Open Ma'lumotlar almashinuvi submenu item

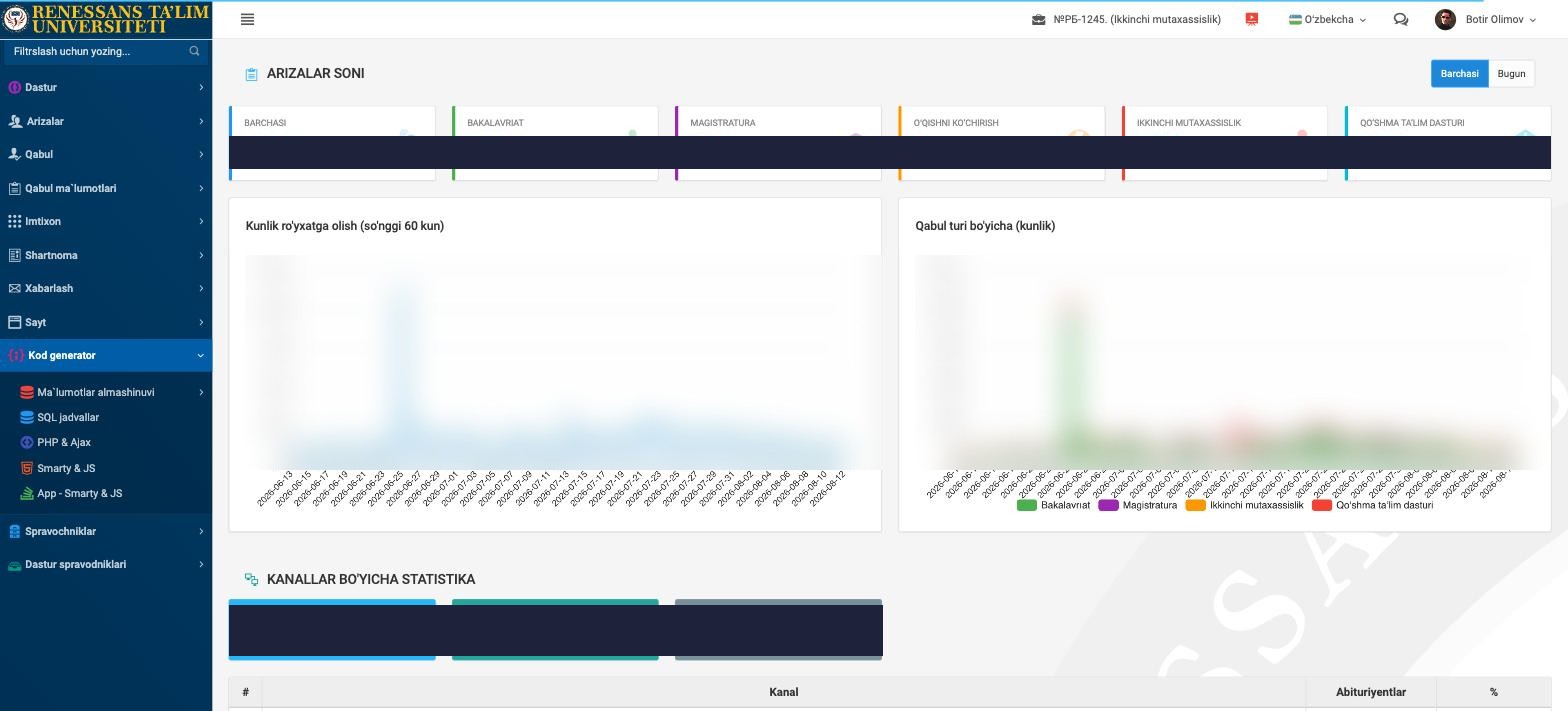106,392
